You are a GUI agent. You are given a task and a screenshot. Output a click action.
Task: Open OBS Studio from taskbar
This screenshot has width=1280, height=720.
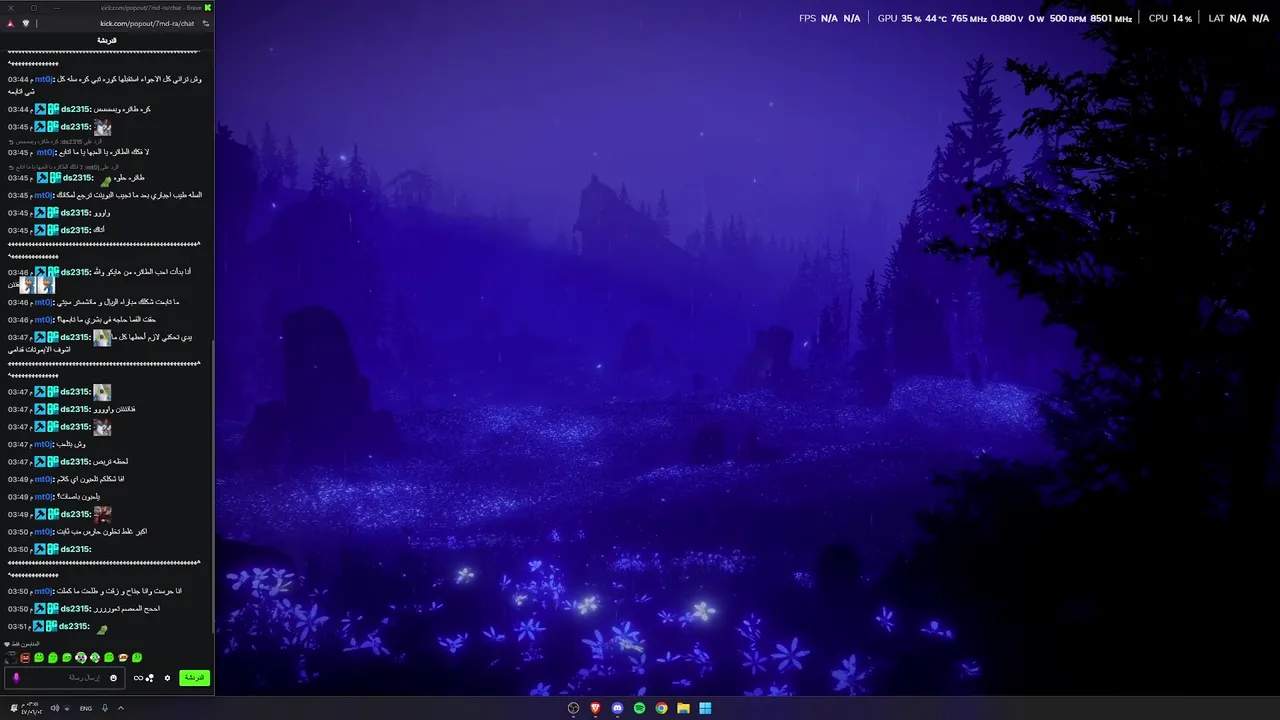coord(573,708)
